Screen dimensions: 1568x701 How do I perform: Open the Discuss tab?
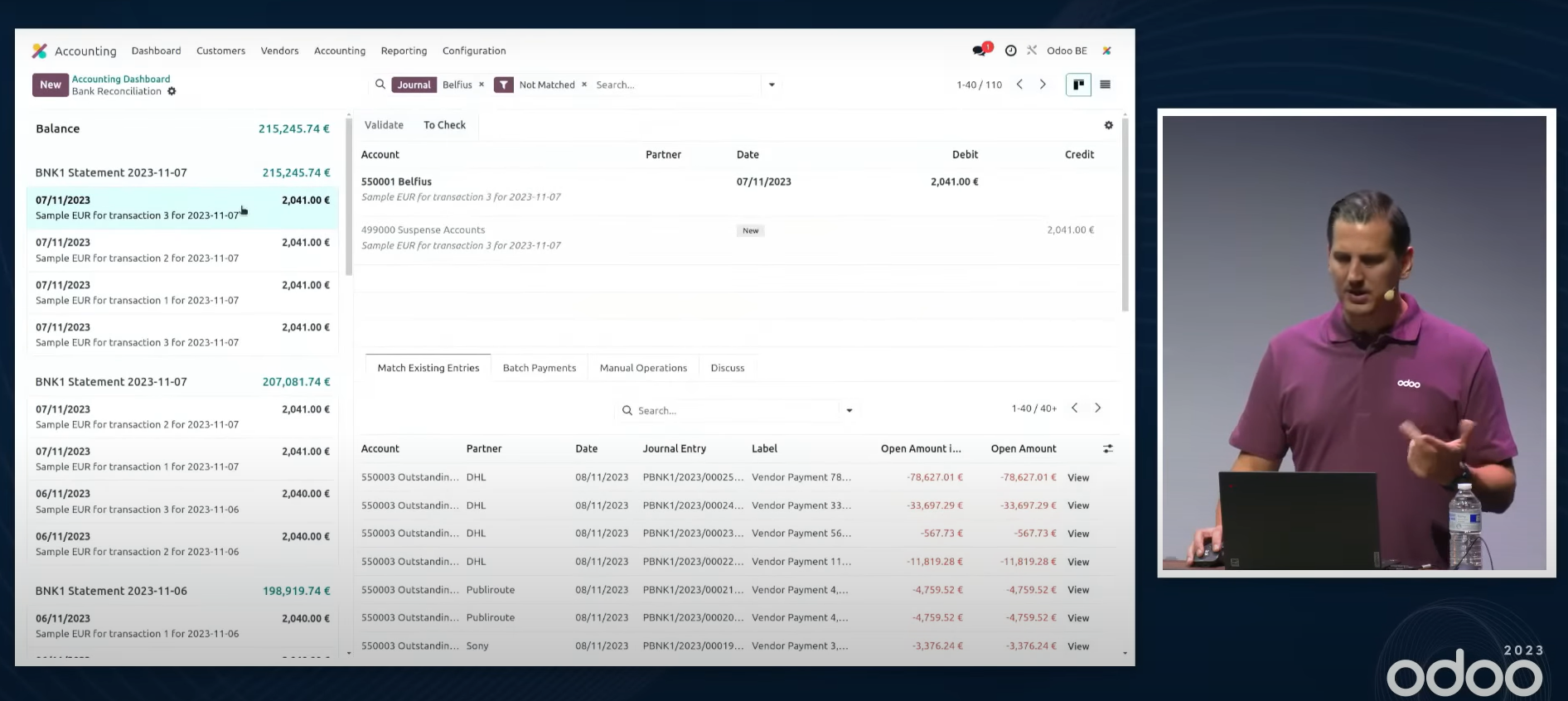click(728, 368)
